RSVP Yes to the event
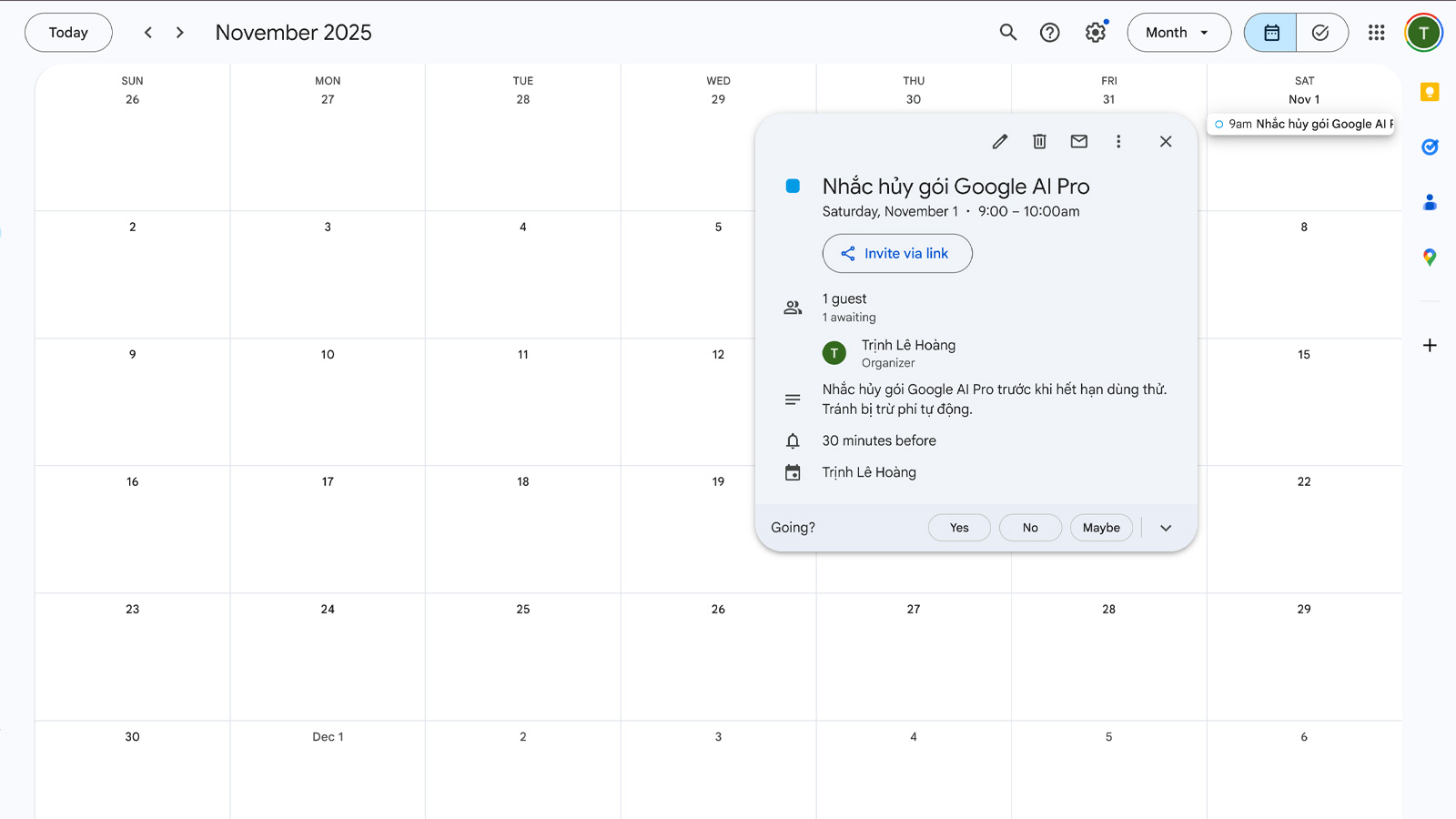Screen dimensions: 1456x819 [x=959, y=528]
